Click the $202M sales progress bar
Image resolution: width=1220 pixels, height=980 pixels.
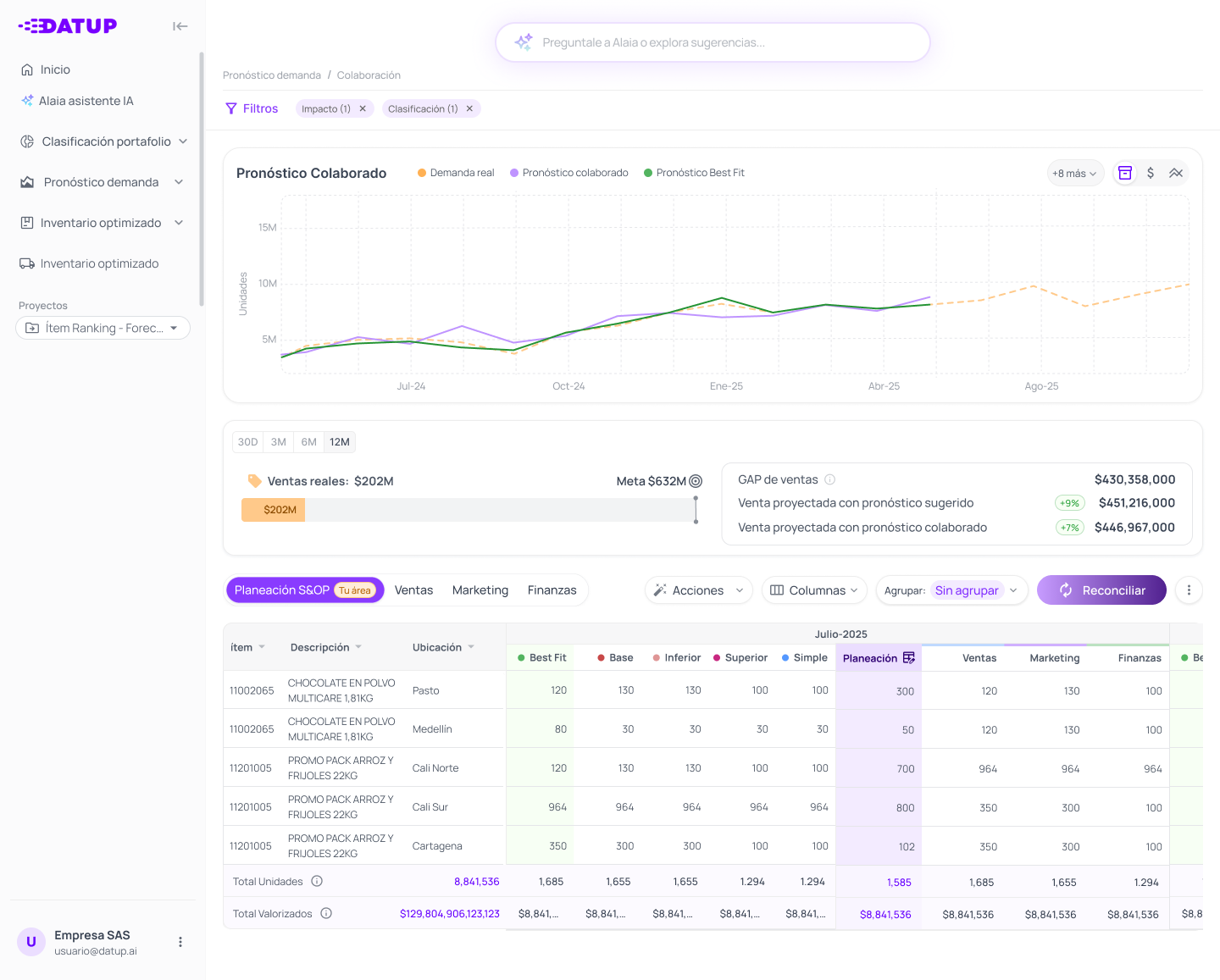coord(274,510)
